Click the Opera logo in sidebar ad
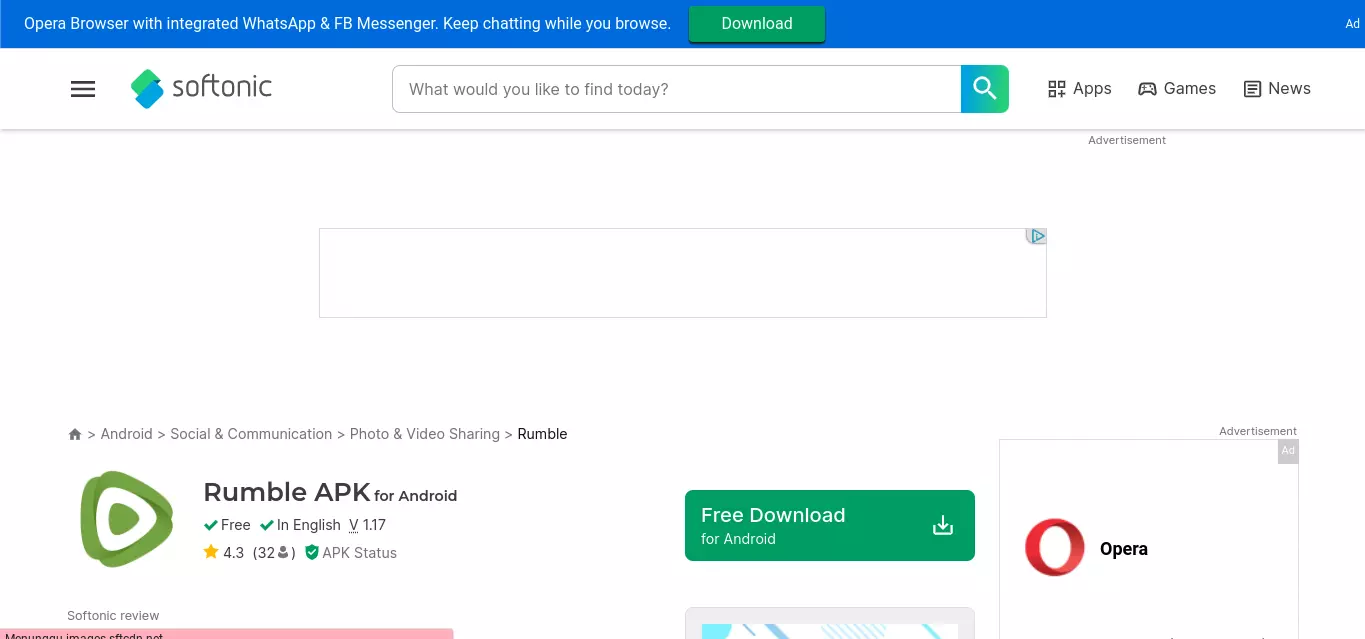The height and width of the screenshot is (639, 1365). pyautogui.click(x=1055, y=548)
